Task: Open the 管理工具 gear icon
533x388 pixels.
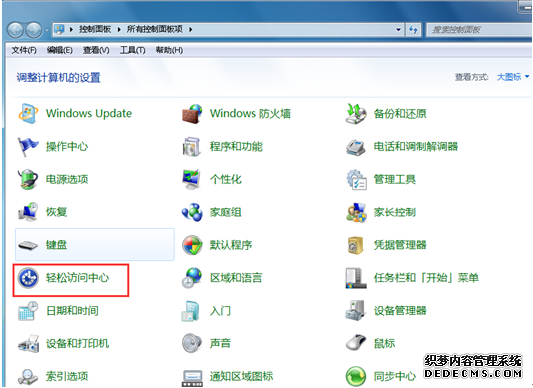Action: (x=356, y=179)
